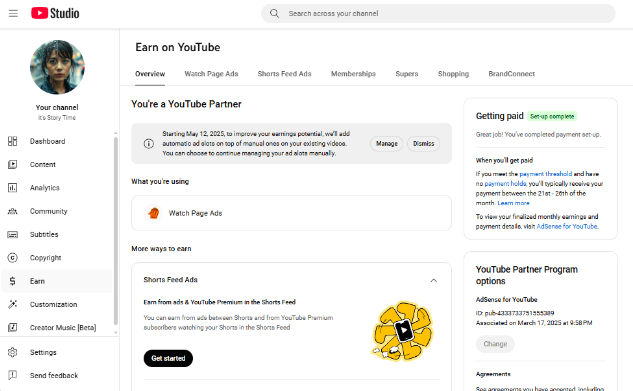Click the Settings gear icon
Screen dimensions: 633x391
point(13,352)
